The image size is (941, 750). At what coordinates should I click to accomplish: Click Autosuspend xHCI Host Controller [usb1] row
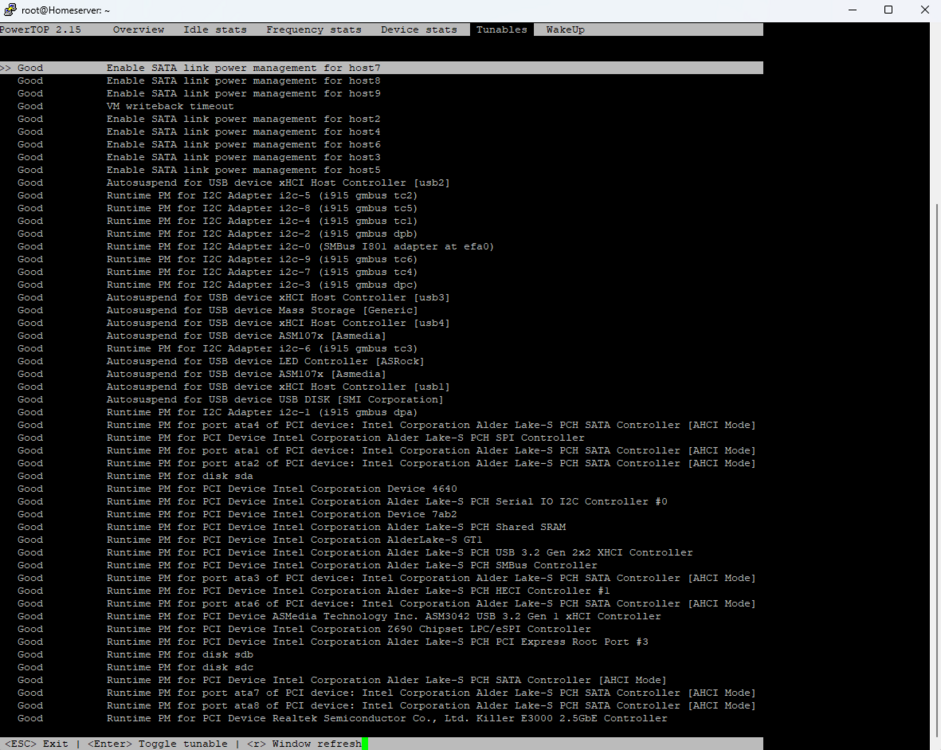point(233,387)
